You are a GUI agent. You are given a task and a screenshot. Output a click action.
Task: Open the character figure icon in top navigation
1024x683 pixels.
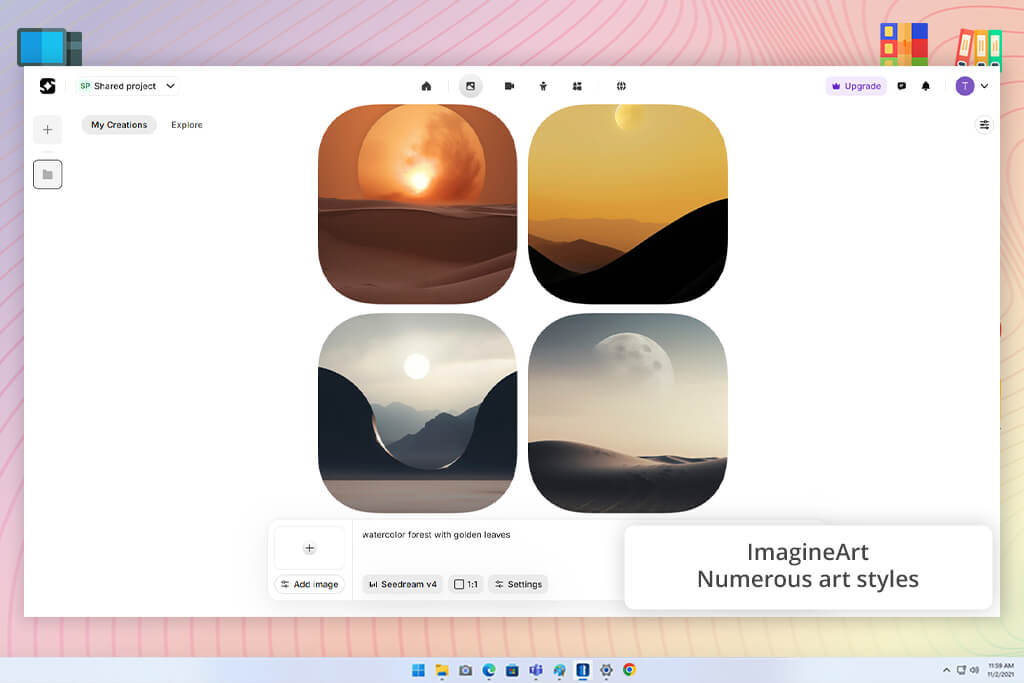click(x=543, y=86)
